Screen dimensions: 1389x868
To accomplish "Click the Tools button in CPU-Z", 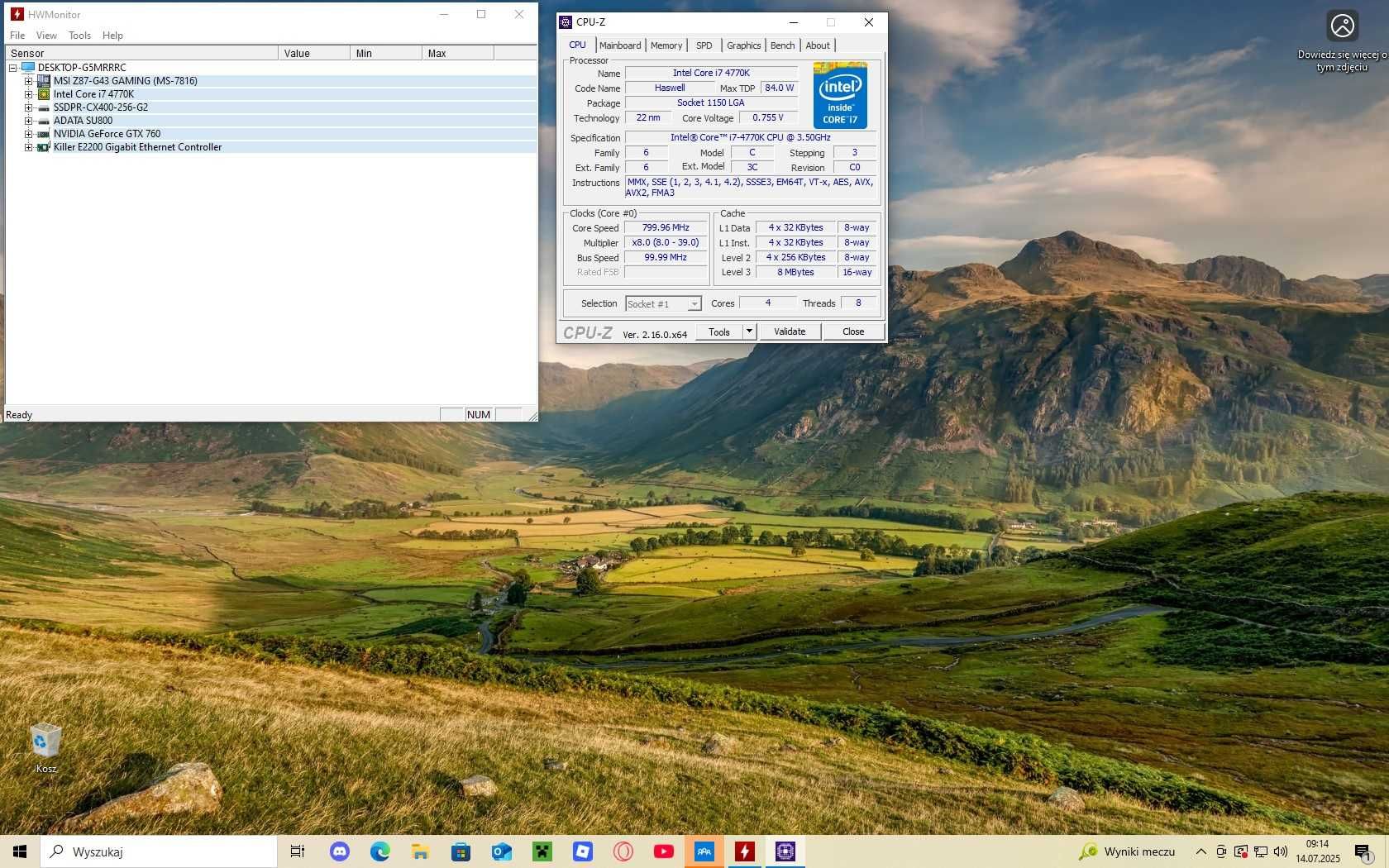I will click(719, 331).
